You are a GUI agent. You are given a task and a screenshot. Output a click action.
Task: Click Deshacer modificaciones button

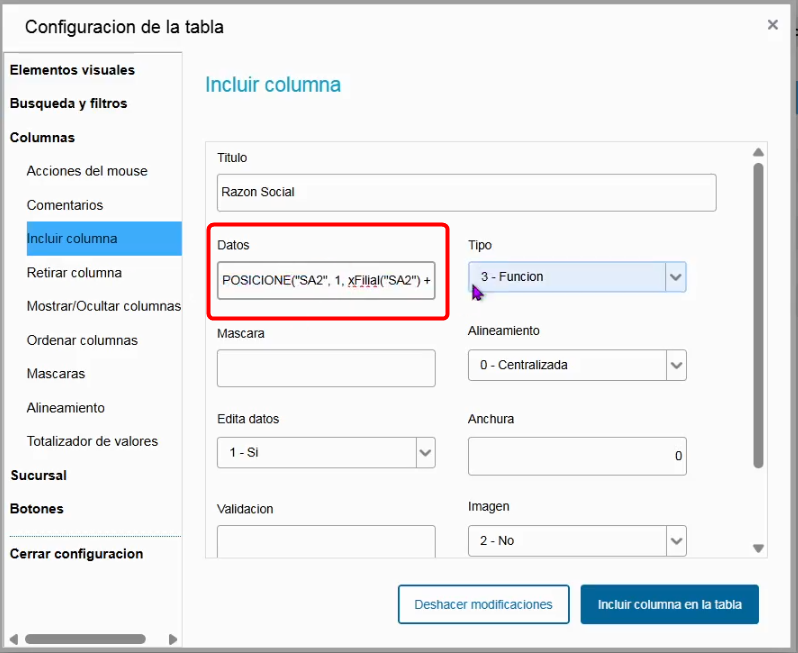coord(483,604)
